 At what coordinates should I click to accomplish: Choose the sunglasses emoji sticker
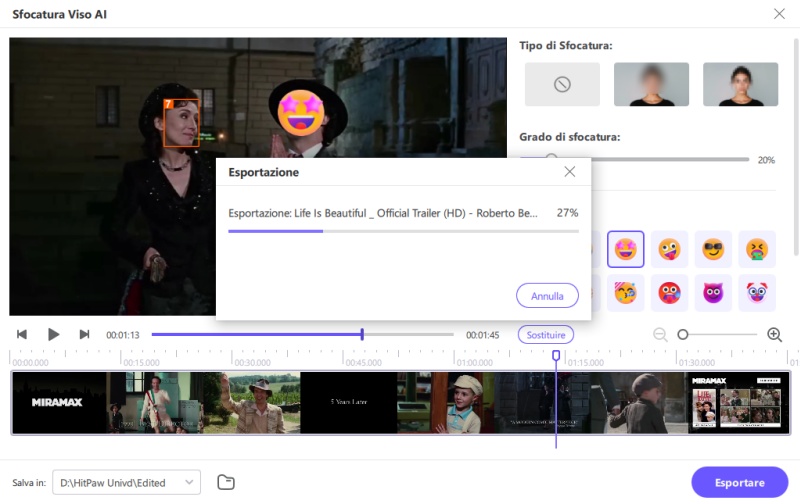click(713, 249)
